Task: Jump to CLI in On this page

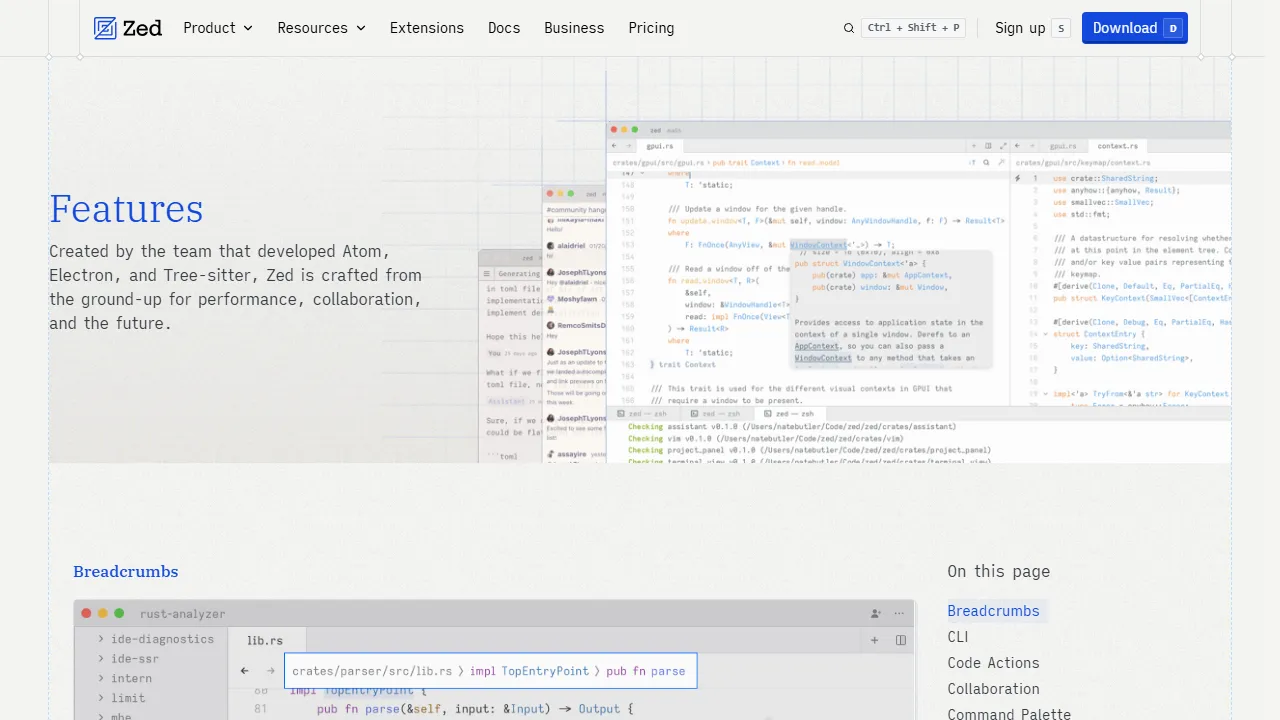Action: coord(958,637)
